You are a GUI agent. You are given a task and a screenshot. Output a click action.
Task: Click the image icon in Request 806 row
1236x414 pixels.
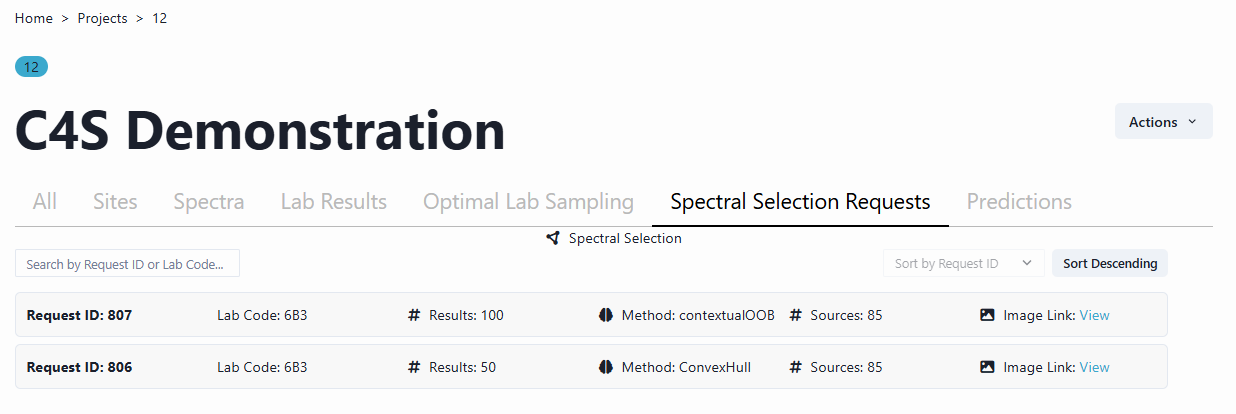tap(987, 367)
